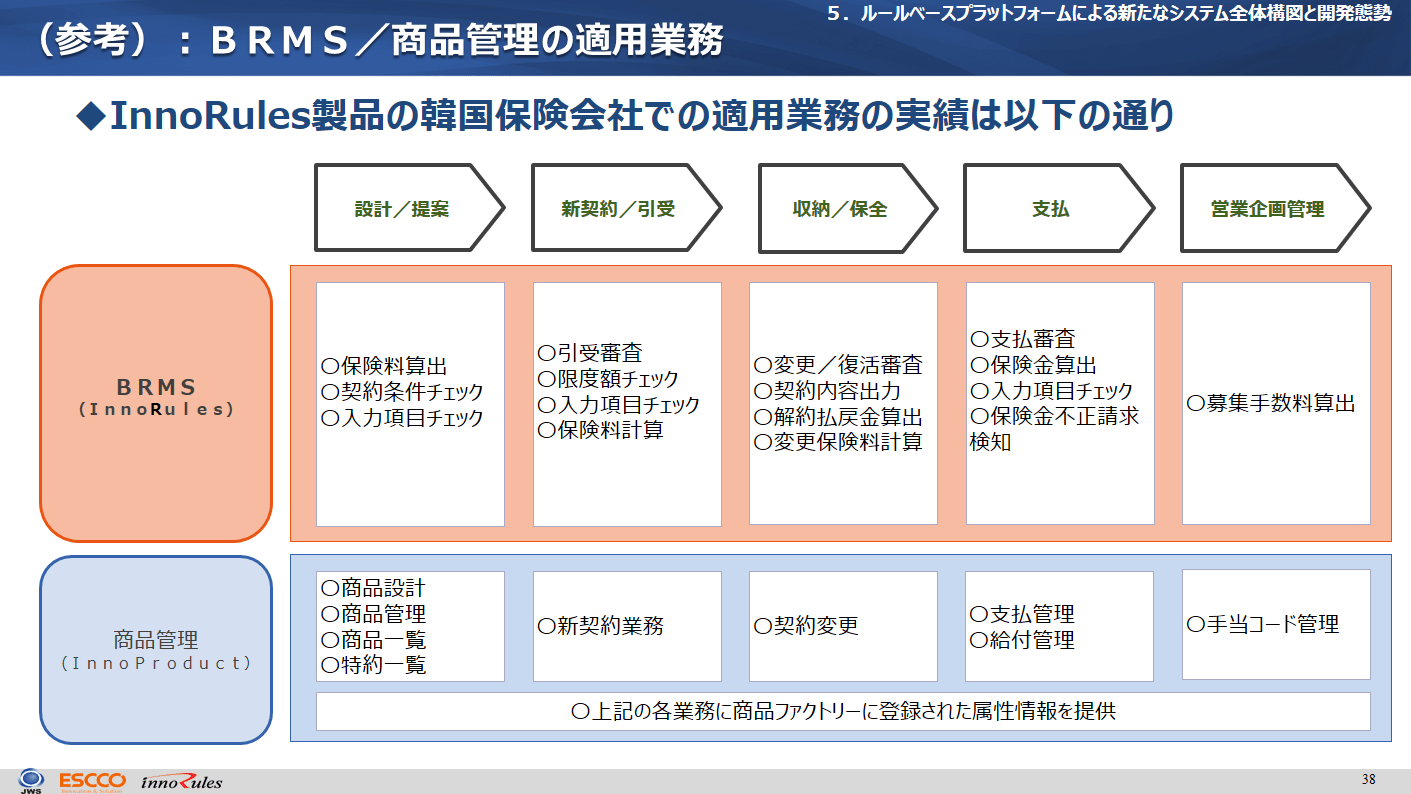Click the 募集手数料算出 item

(x=1271, y=404)
